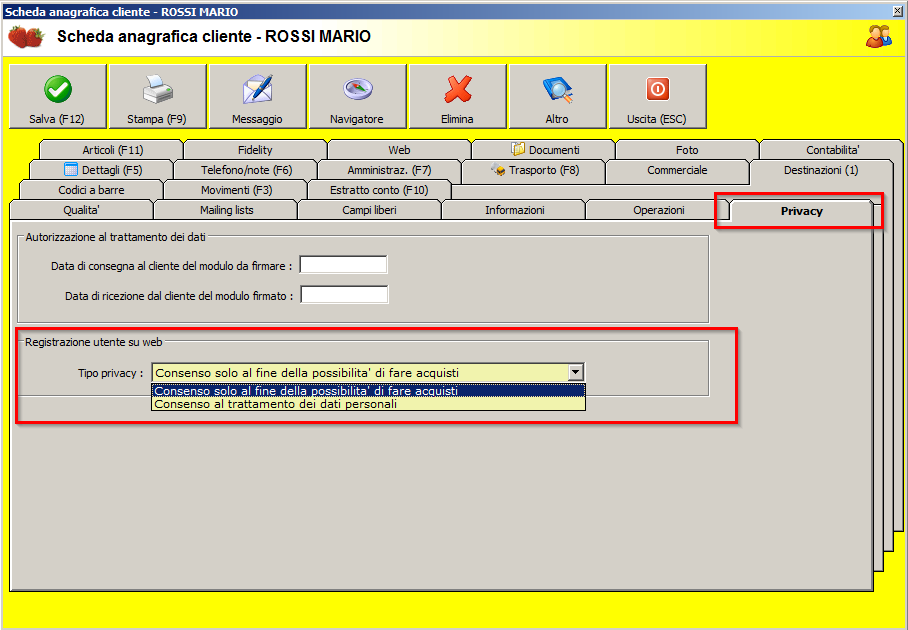Choose 'Consenso al trattamento dei dati personali' in the open list
This screenshot has width=908, height=630.
pyautogui.click(x=368, y=404)
